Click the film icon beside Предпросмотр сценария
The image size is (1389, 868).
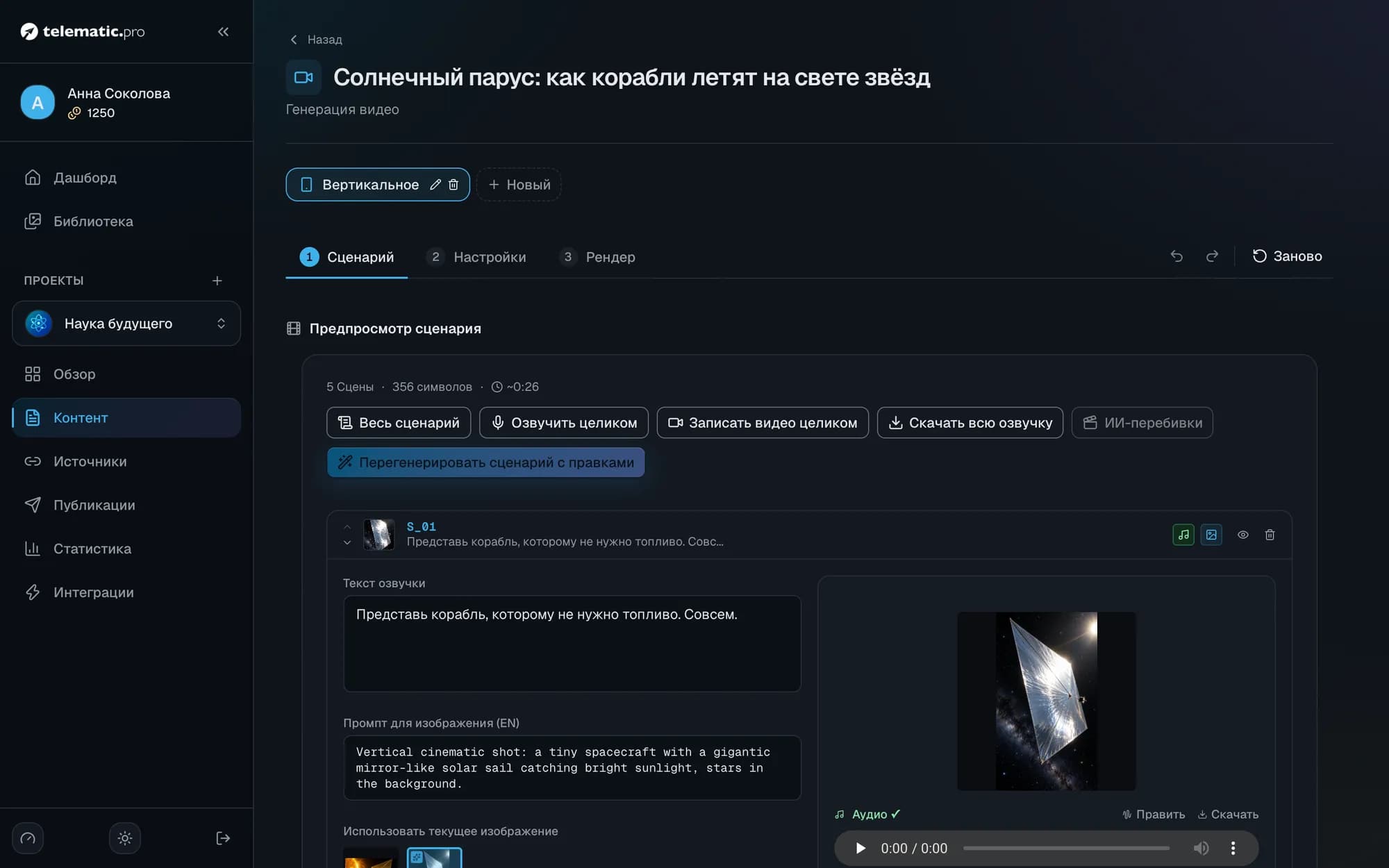coord(294,328)
